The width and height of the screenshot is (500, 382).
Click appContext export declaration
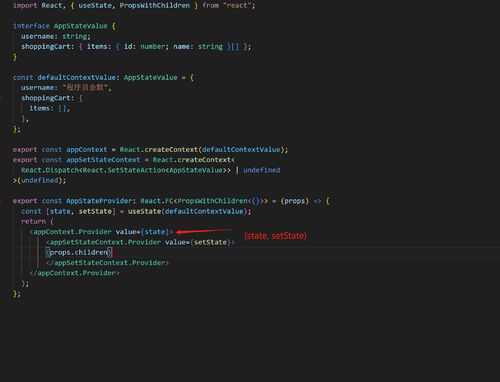150,150
